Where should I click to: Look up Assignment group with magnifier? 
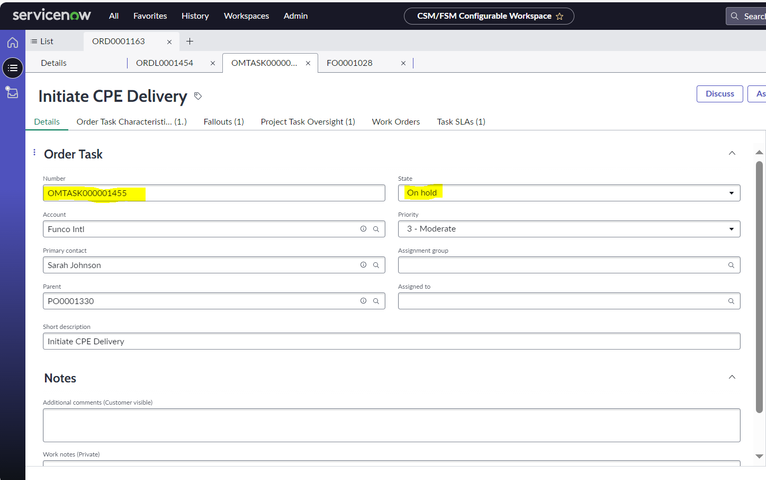coord(731,265)
